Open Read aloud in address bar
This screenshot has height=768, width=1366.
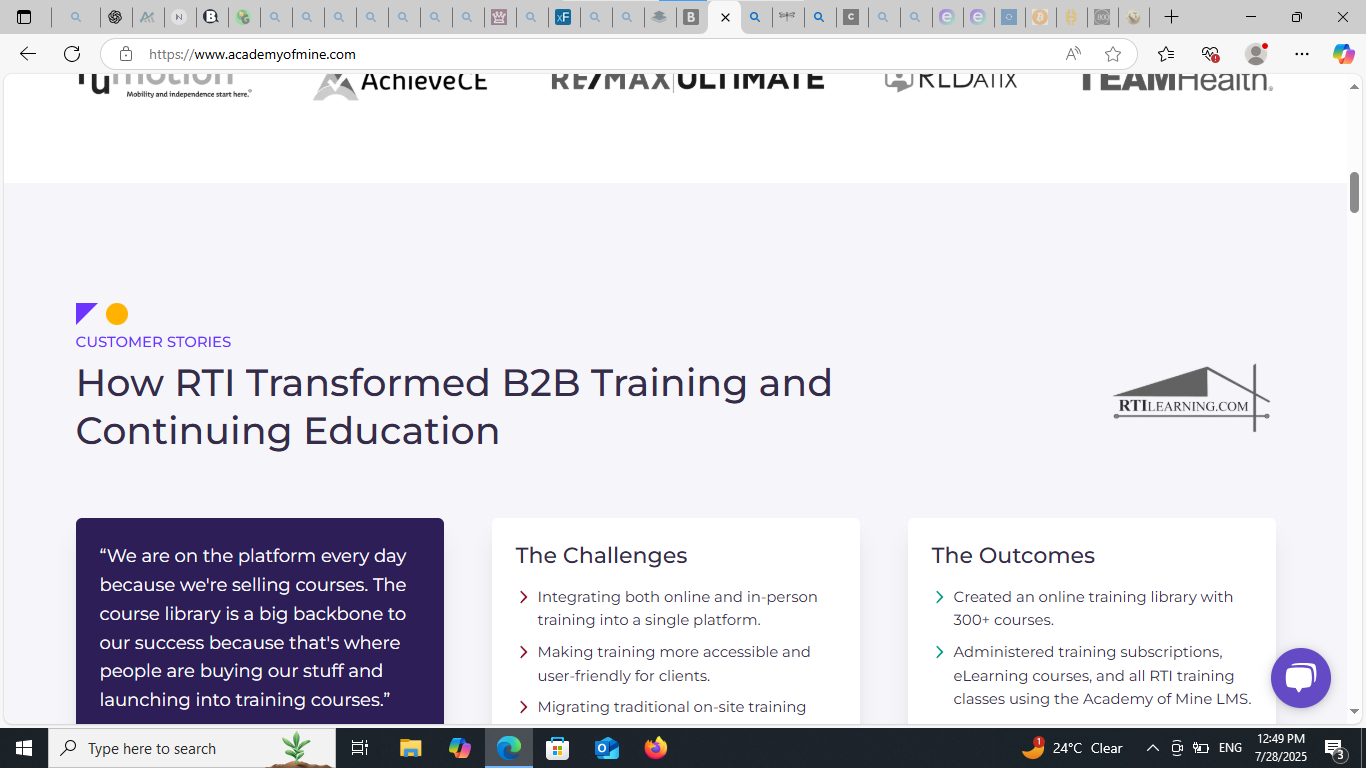tap(1073, 54)
